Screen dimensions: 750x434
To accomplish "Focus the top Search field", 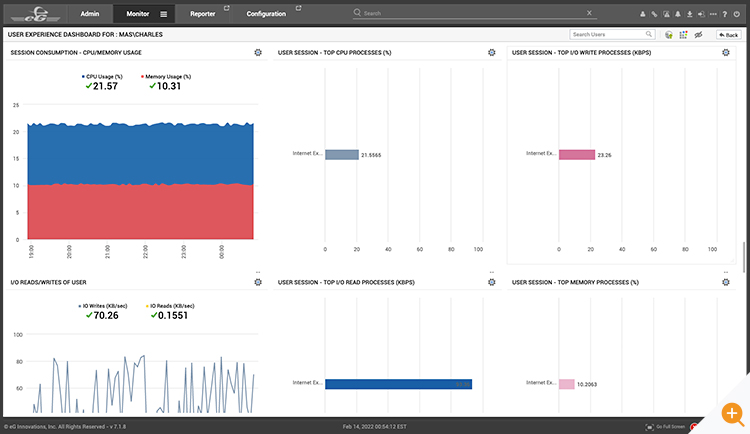I will coord(474,13).
